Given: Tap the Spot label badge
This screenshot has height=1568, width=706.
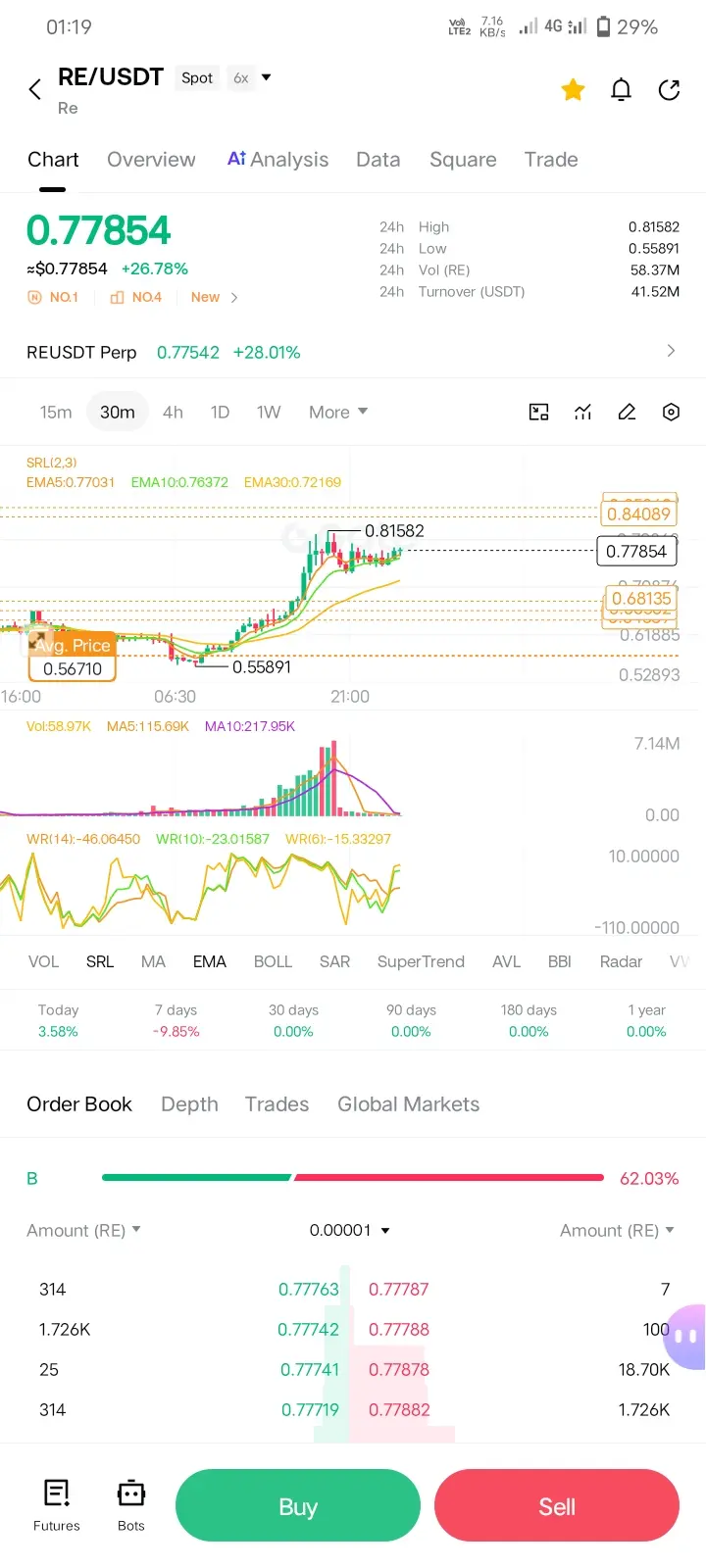Looking at the screenshot, I should click(x=197, y=77).
